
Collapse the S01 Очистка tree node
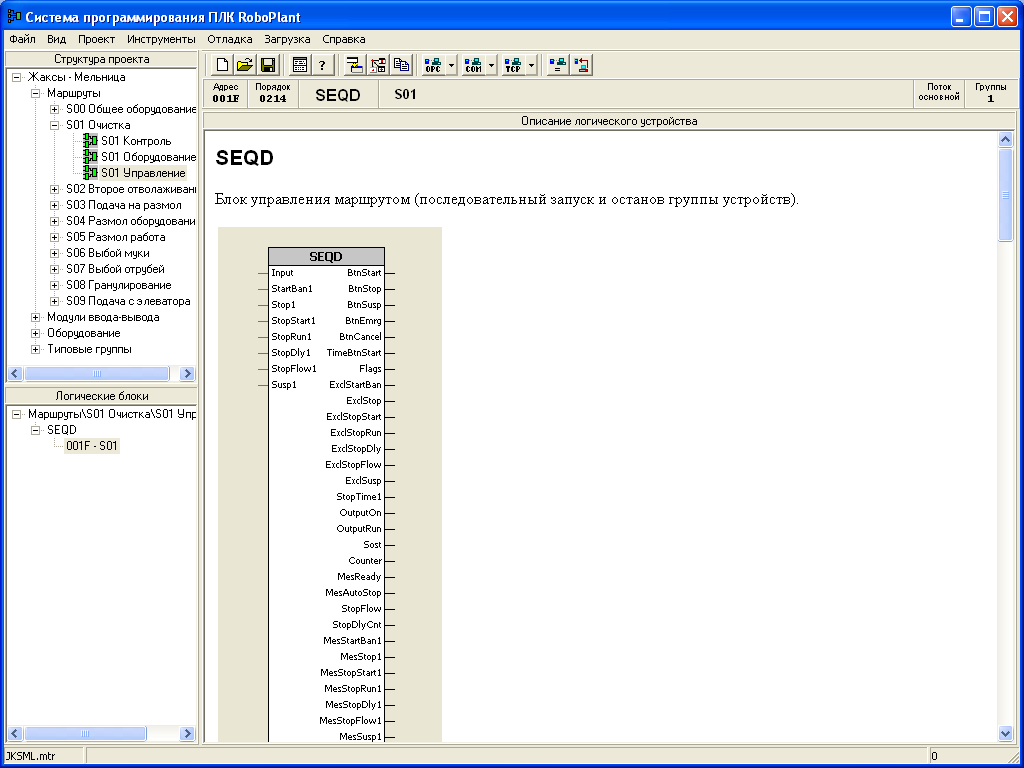(x=55, y=125)
